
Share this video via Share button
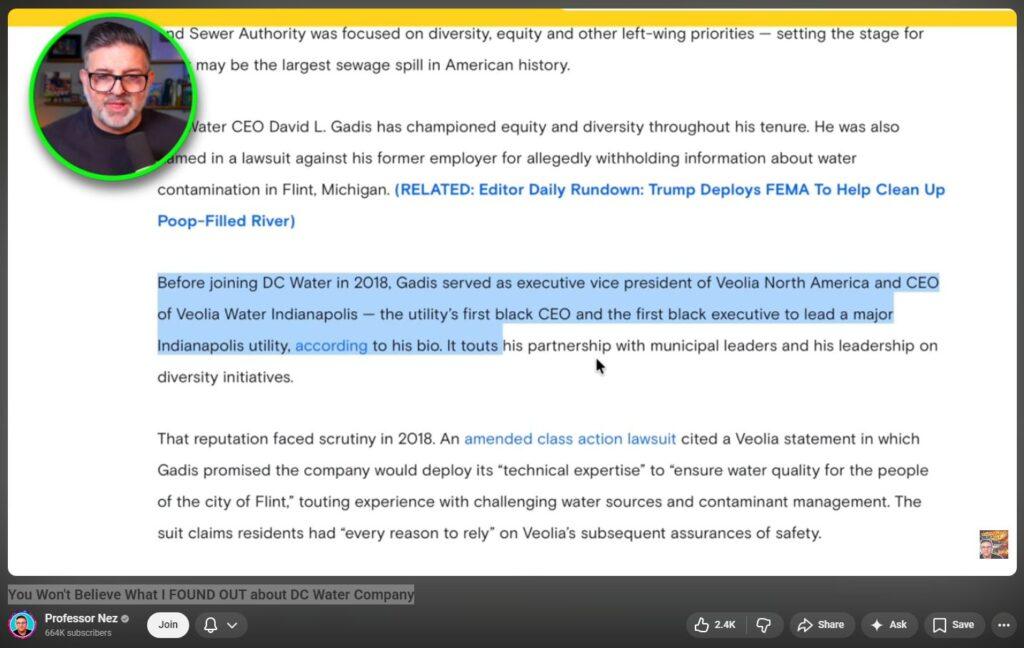coord(821,625)
